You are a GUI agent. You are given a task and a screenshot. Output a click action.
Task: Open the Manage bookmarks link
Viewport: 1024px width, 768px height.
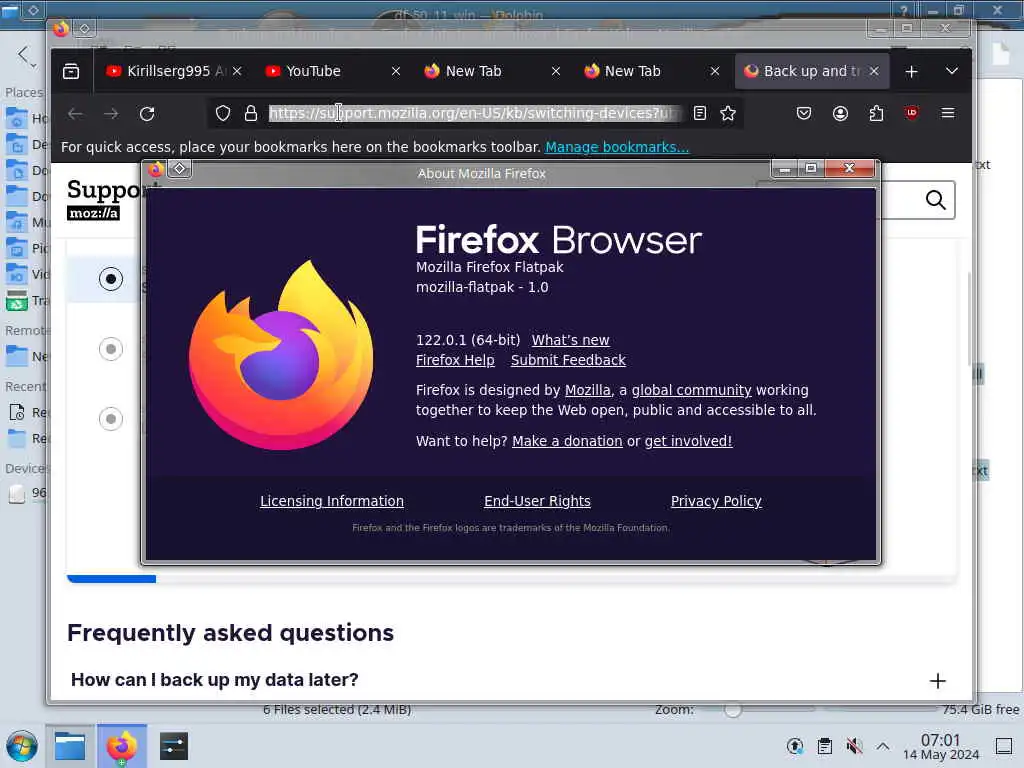616,147
